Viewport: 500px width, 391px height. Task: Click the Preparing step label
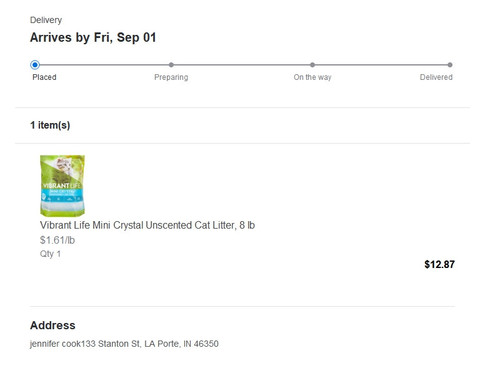171,77
